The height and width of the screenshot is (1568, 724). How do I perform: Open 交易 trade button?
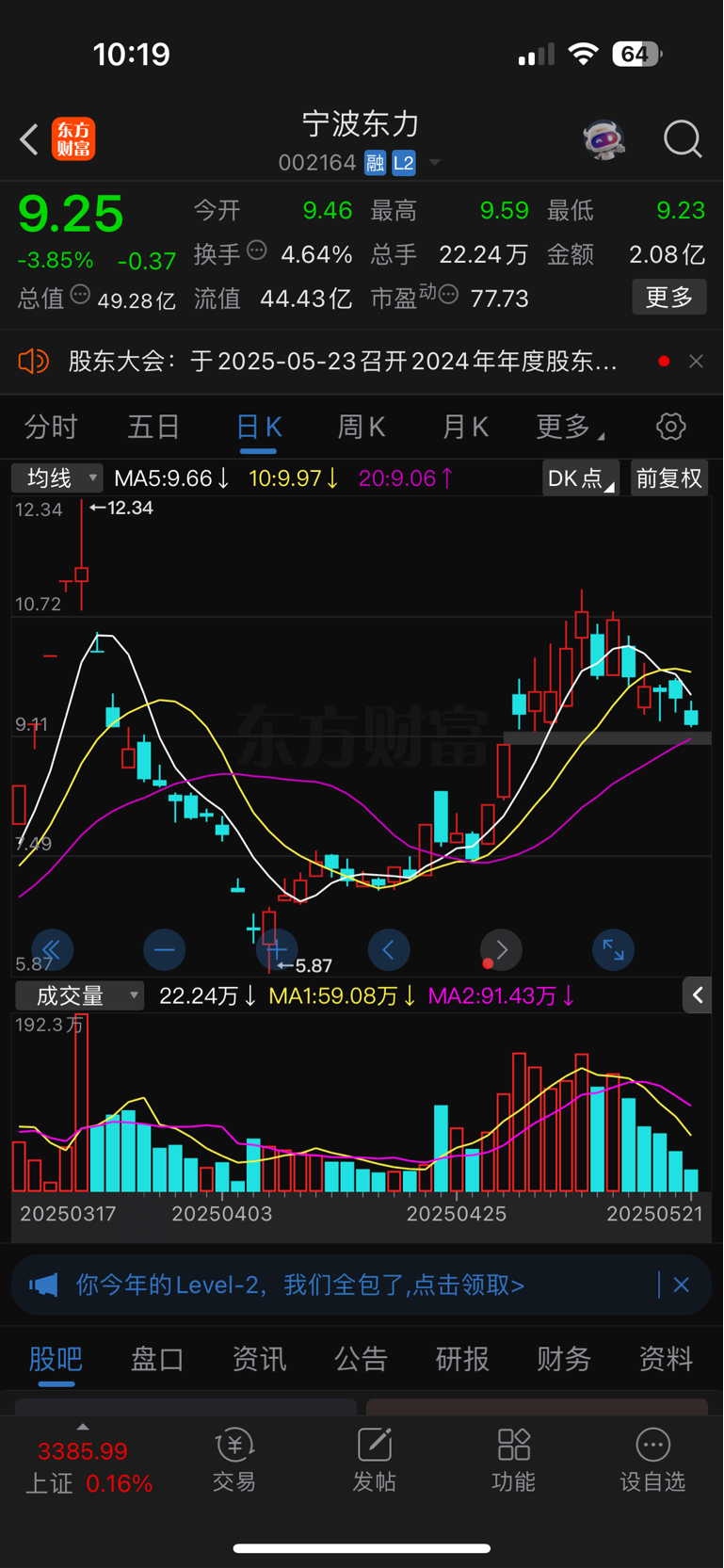coord(234,1461)
